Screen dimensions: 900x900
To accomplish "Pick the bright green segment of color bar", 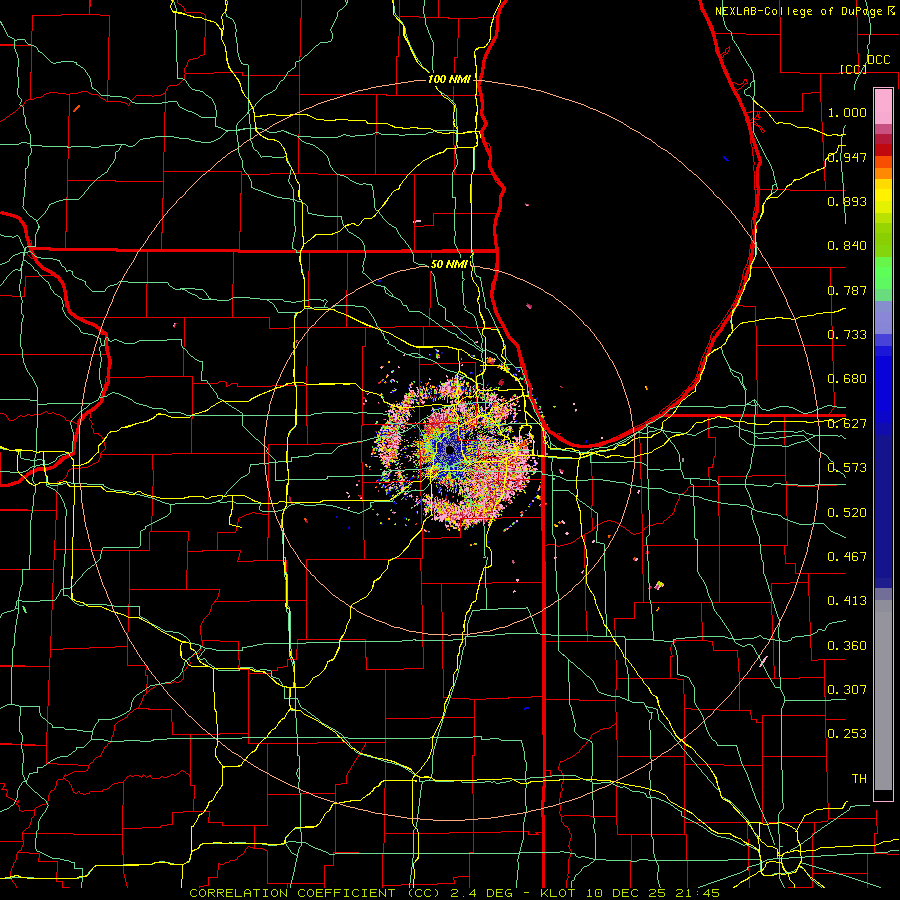I will [883, 273].
